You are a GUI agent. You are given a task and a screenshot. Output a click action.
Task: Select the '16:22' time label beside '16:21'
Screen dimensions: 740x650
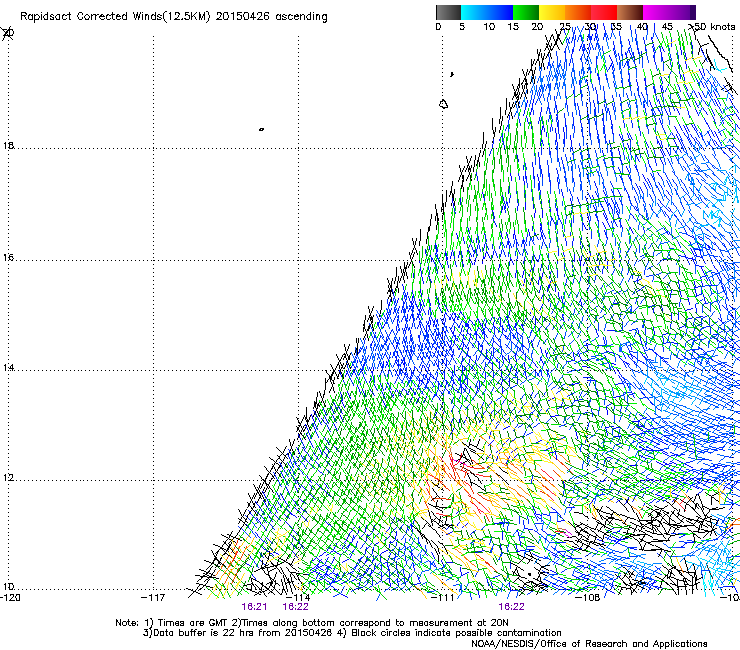click(295, 607)
